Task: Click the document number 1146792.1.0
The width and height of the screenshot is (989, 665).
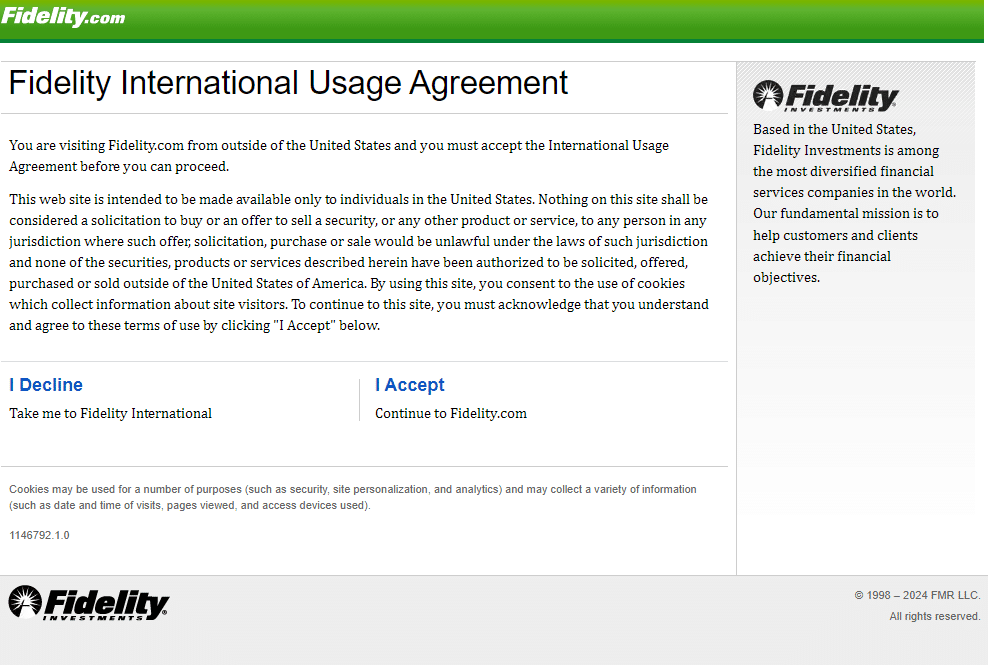Action: [39, 535]
